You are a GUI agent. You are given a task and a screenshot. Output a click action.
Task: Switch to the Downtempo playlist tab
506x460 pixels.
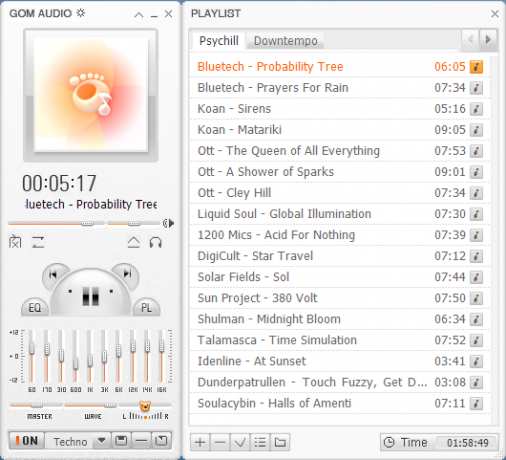click(286, 41)
